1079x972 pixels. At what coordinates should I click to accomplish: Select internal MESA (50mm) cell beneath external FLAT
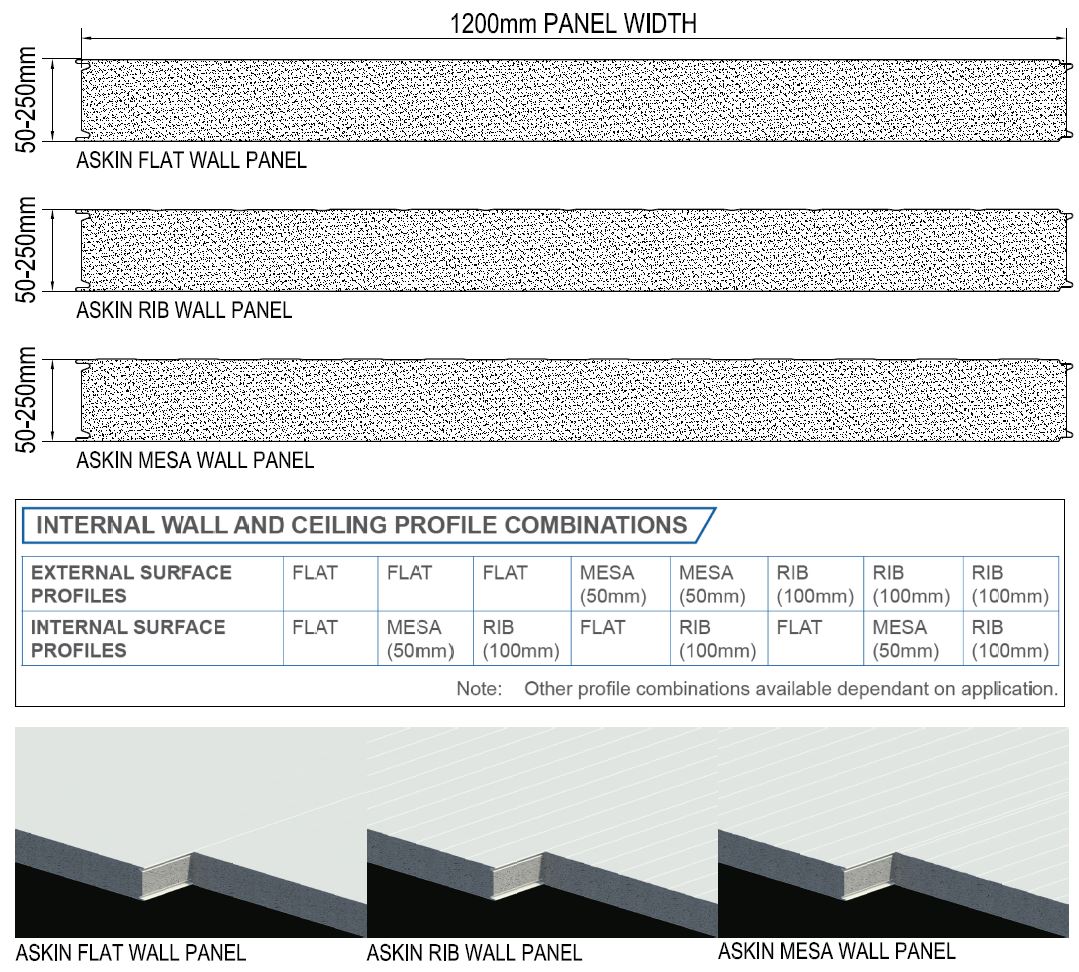pos(425,638)
